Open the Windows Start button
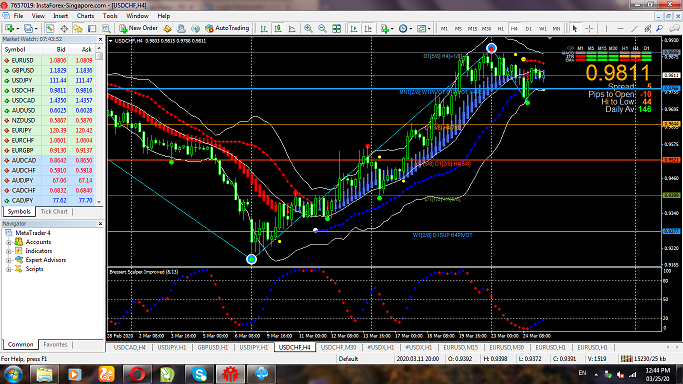This screenshot has height=384, width=683. click(x=13, y=374)
